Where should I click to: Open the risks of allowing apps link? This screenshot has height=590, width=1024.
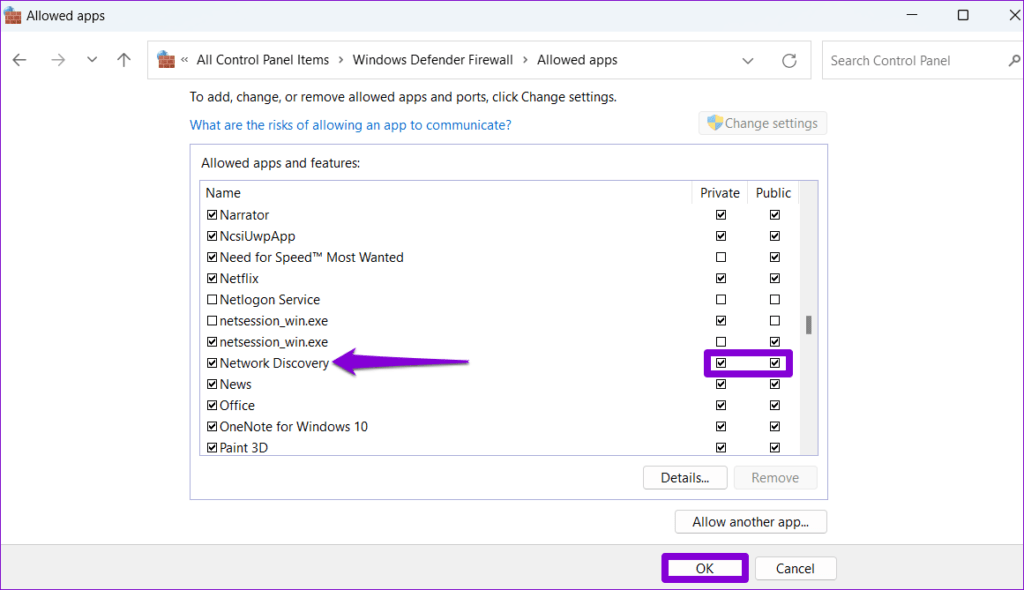point(350,124)
